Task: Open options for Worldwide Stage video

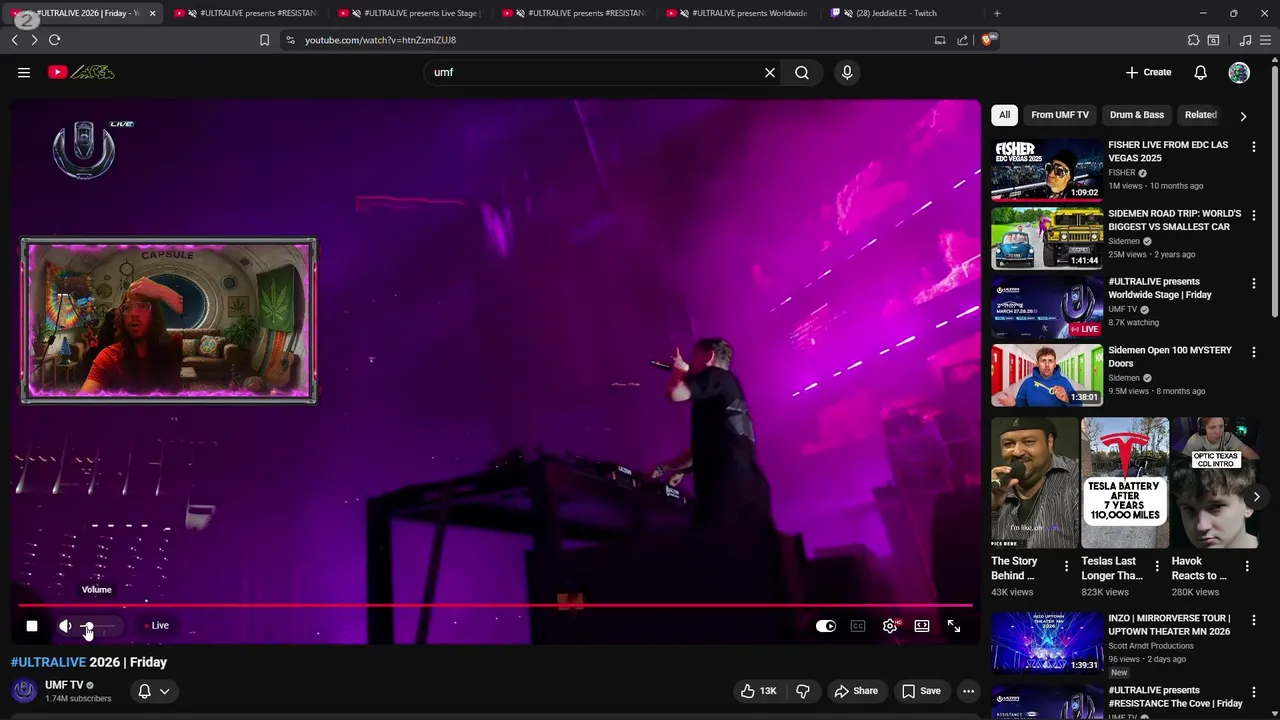Action: coord(1253,283)
